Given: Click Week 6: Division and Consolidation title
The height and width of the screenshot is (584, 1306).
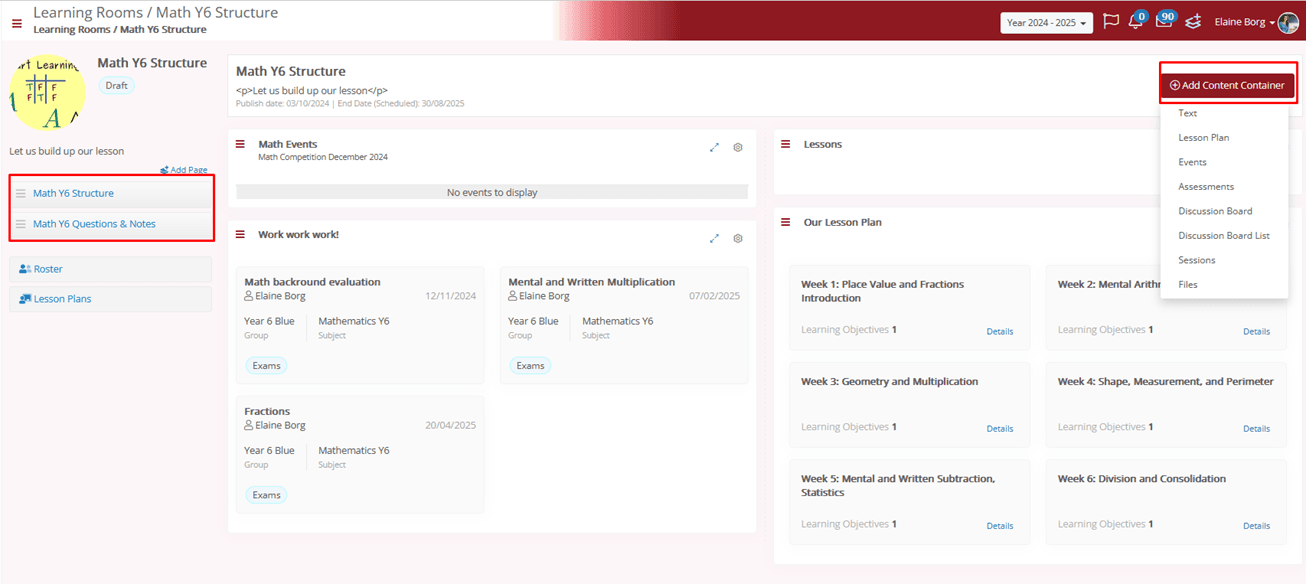Looking at the screenshot, I should [x=1141, y=478].
